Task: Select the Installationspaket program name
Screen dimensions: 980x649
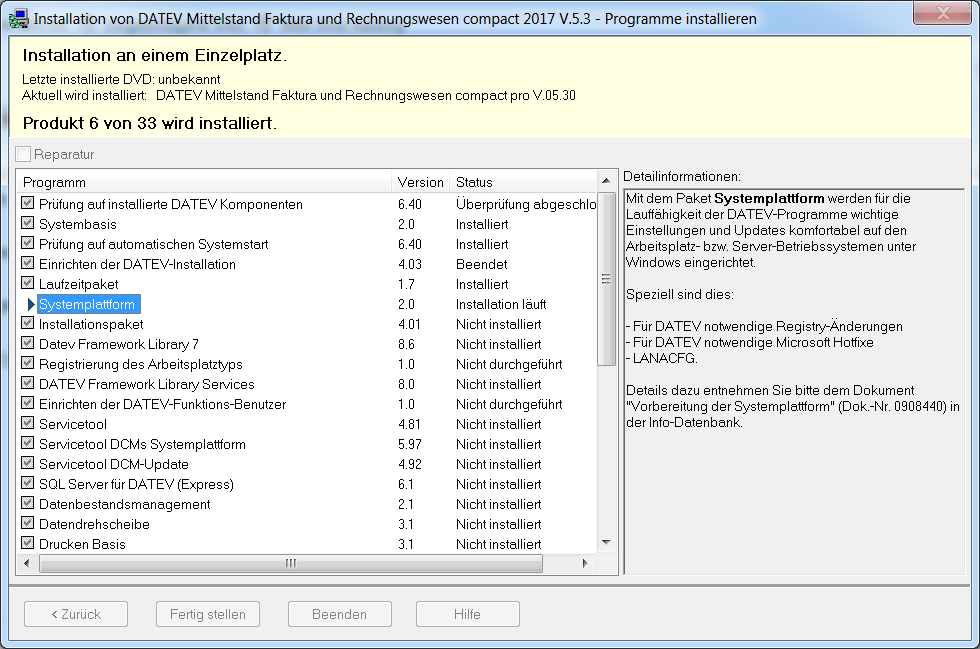Action: tap(91, 324)
